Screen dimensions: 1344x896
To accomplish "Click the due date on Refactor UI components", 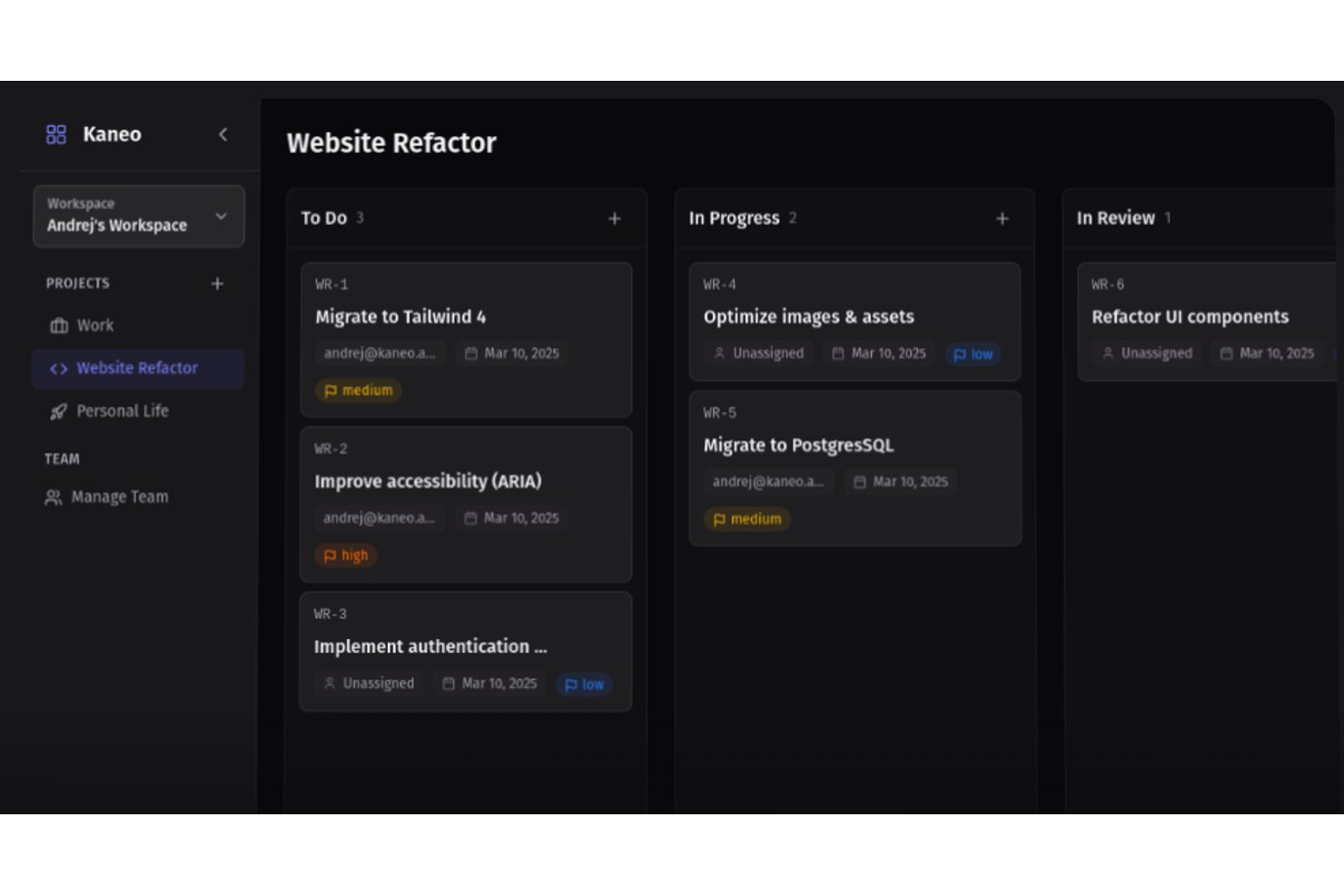I will point(1268,353).
